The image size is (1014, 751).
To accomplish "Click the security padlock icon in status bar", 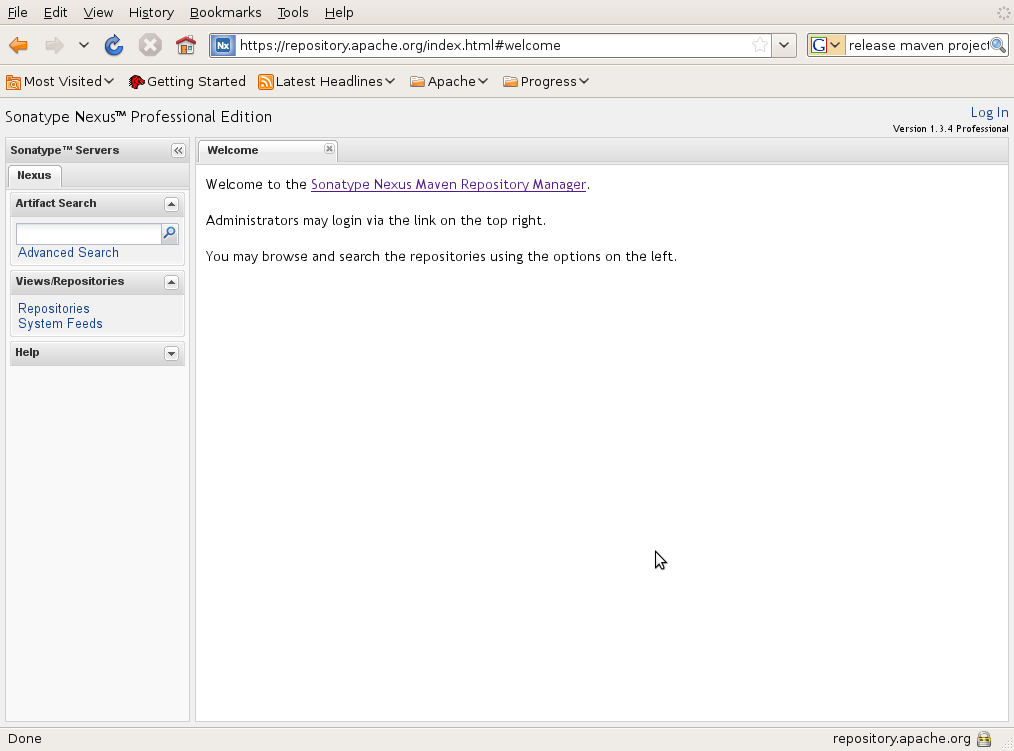I will pos(984,739).
